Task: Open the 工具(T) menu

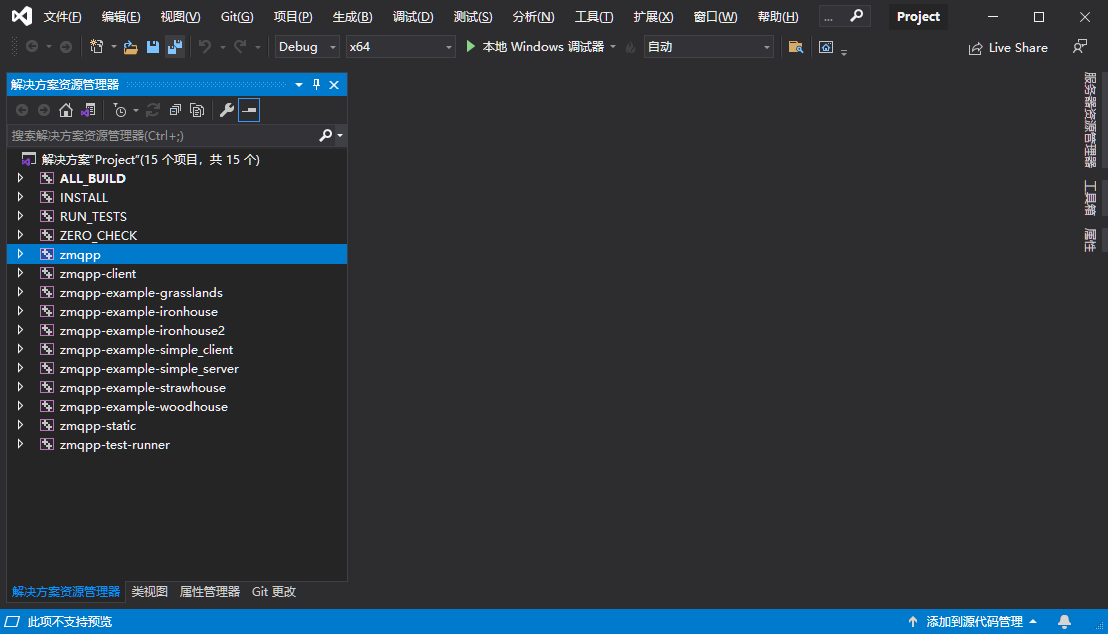Action: [594, 16]
